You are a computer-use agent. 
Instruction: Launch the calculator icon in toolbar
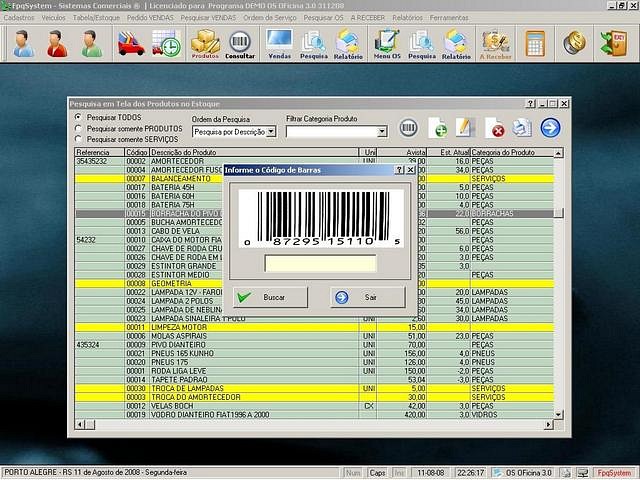click(536, 43)
